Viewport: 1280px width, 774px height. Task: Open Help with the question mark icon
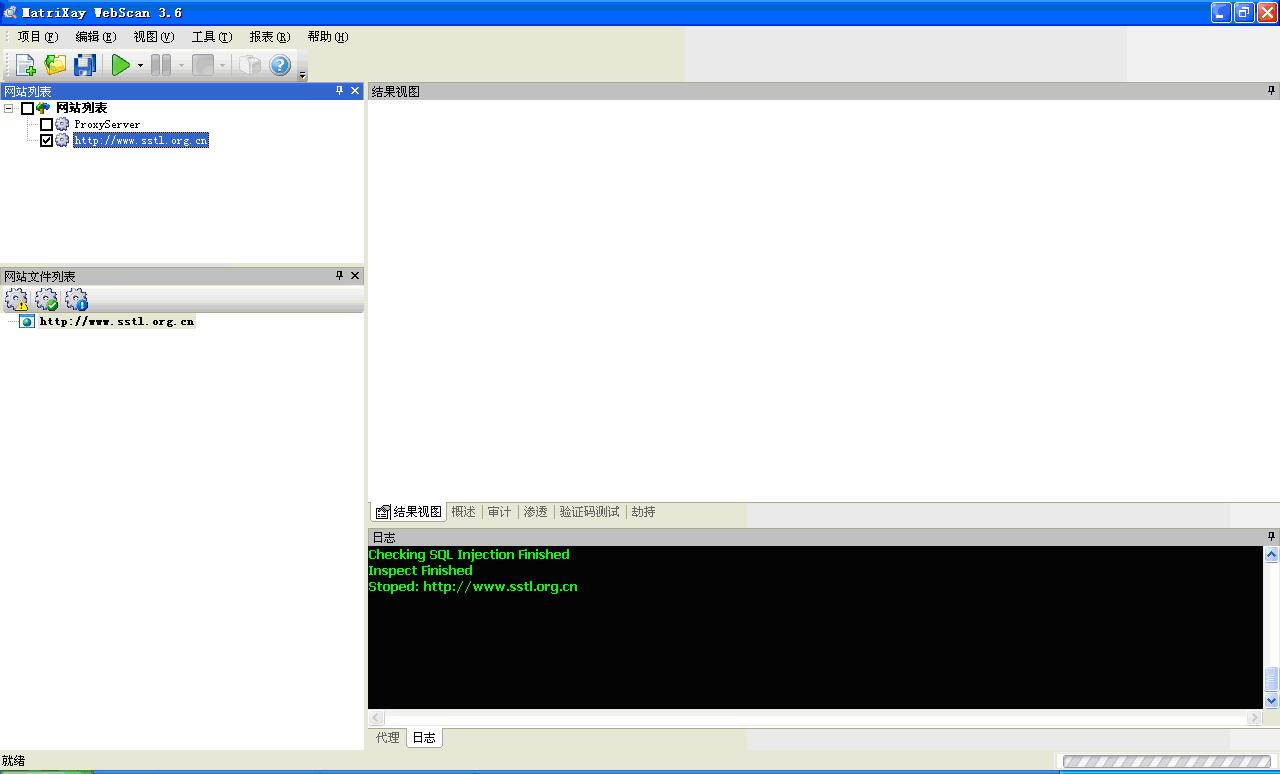click(280, 65)
